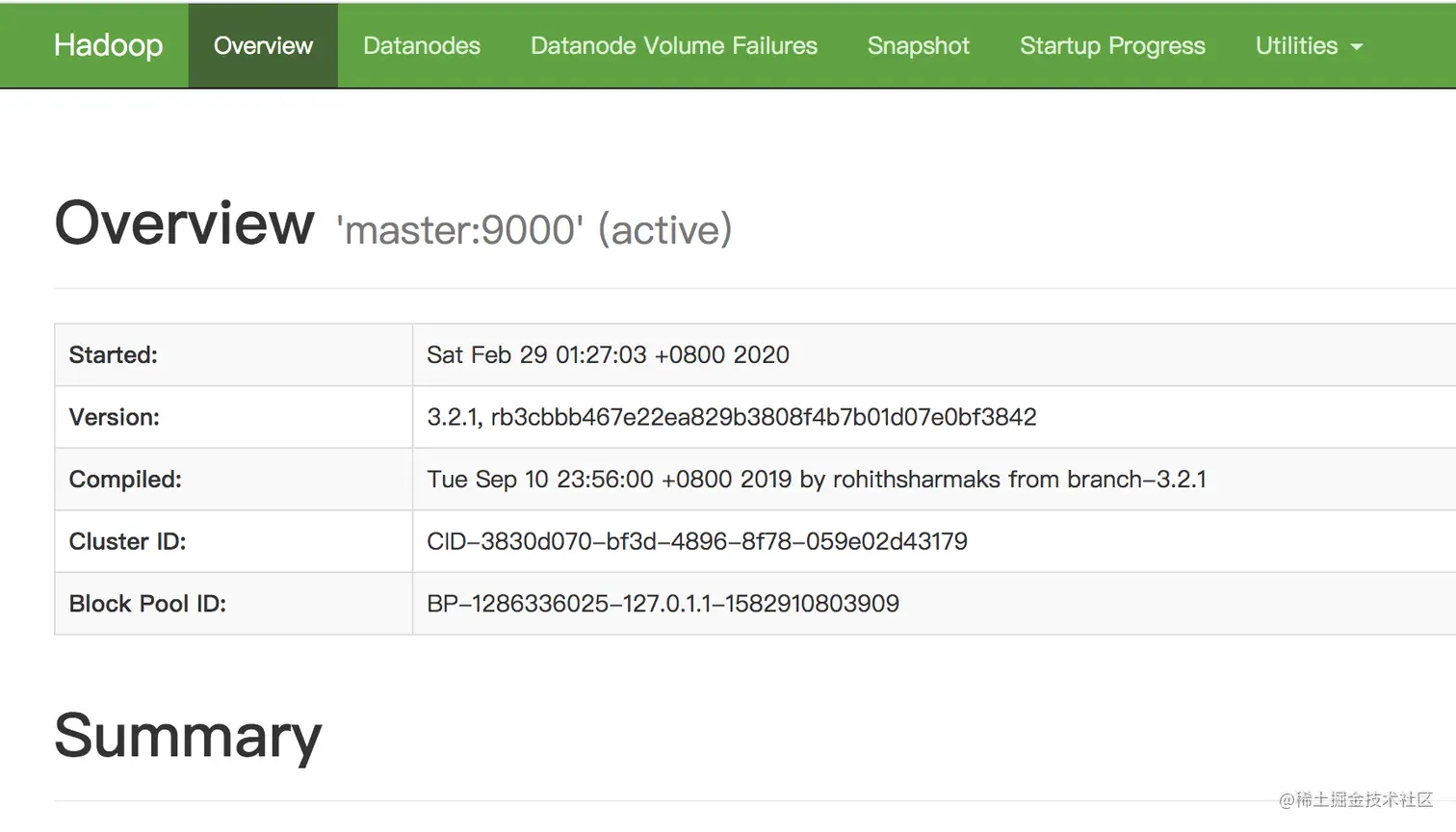Click the Block Pool ID: label
This screenshot has width=1456, height=832.
coord(147,604)
